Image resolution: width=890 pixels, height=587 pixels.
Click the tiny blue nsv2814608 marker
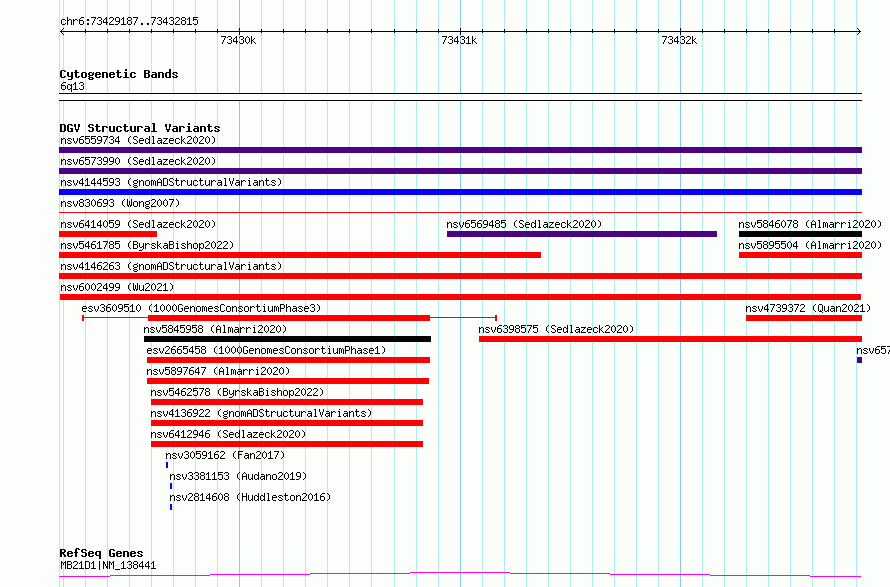[171, 507]
